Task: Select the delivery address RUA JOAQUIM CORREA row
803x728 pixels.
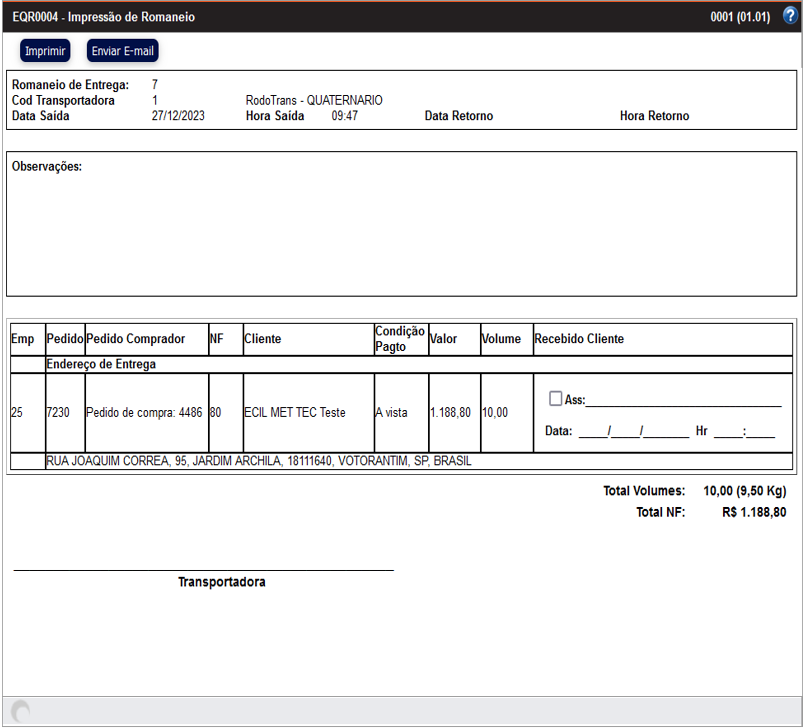Action: (x=258, y=462)
